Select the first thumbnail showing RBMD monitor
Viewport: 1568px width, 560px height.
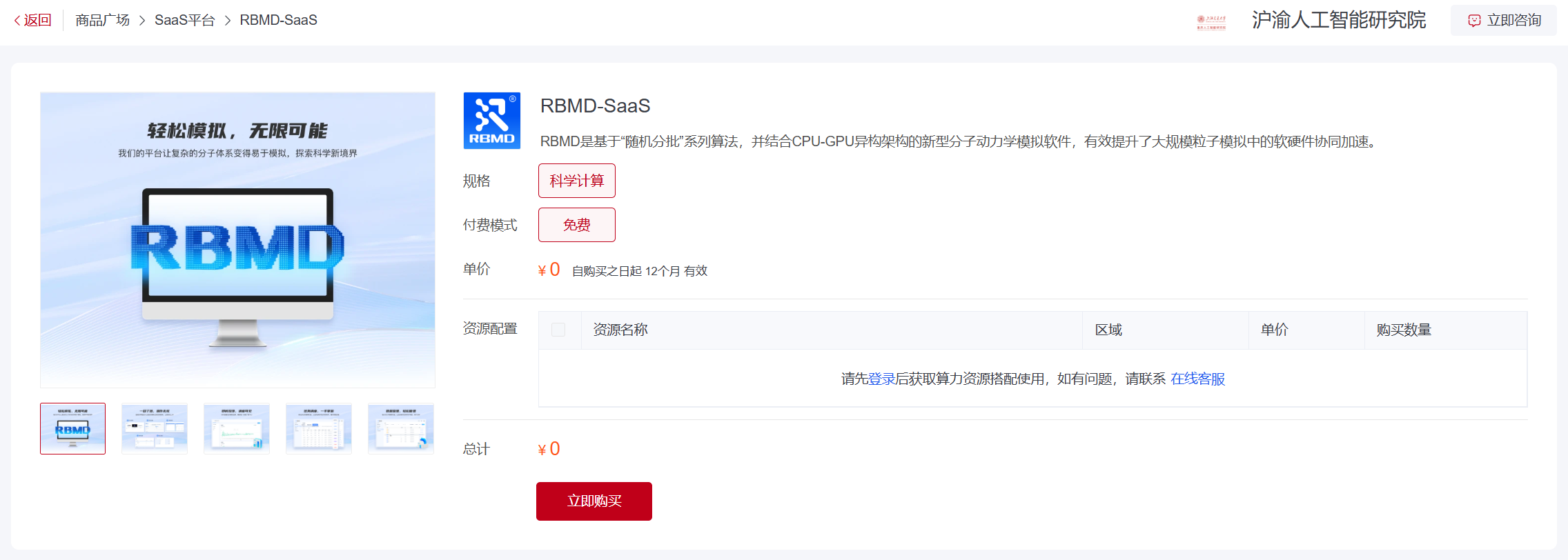[x=73, y=428]
